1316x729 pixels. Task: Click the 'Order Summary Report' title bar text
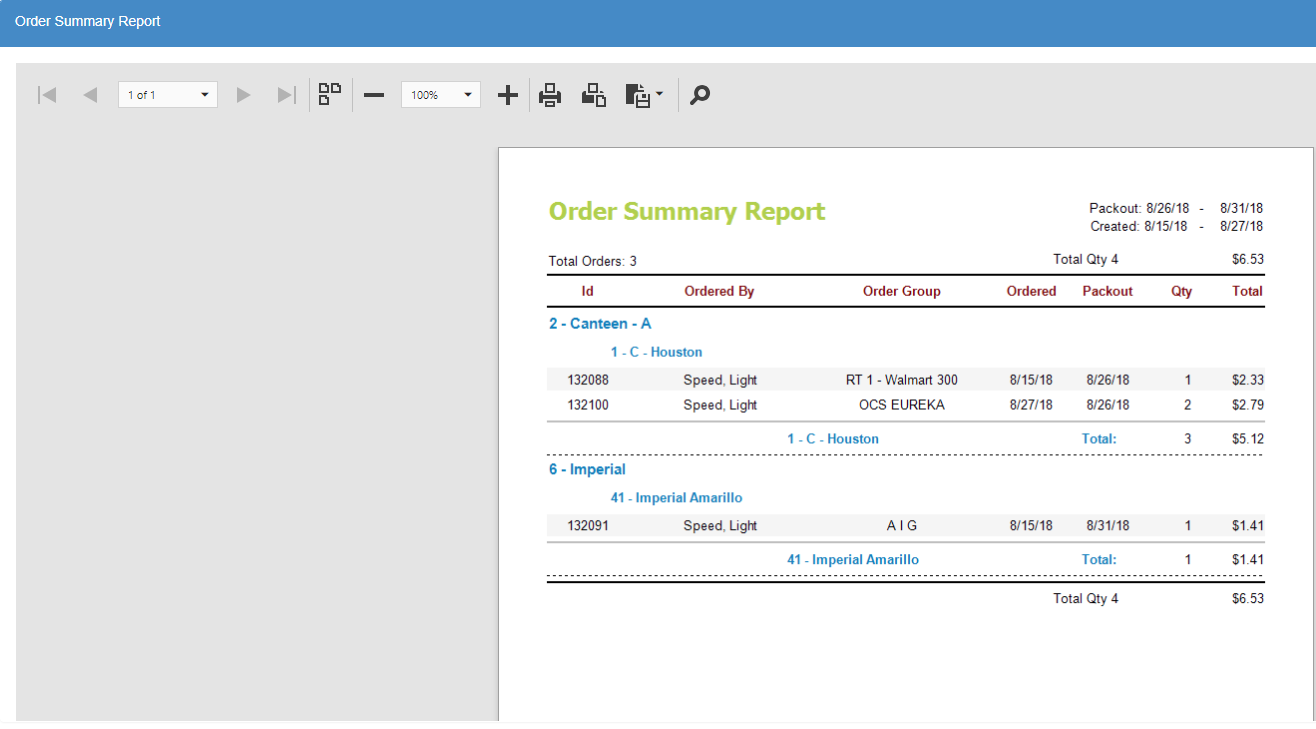tap(88, 21)
